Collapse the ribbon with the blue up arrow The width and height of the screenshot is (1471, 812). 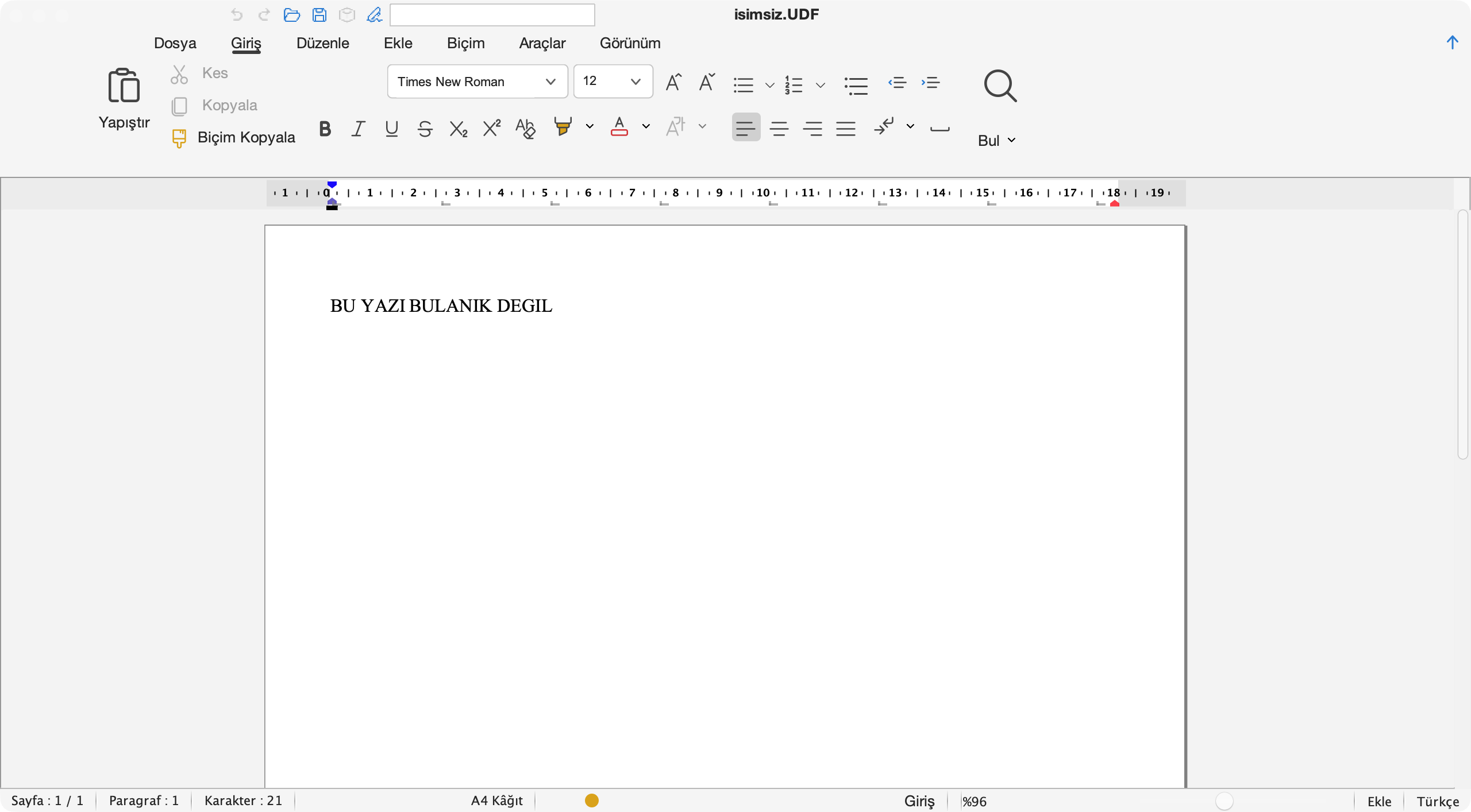click(1453, 42)
